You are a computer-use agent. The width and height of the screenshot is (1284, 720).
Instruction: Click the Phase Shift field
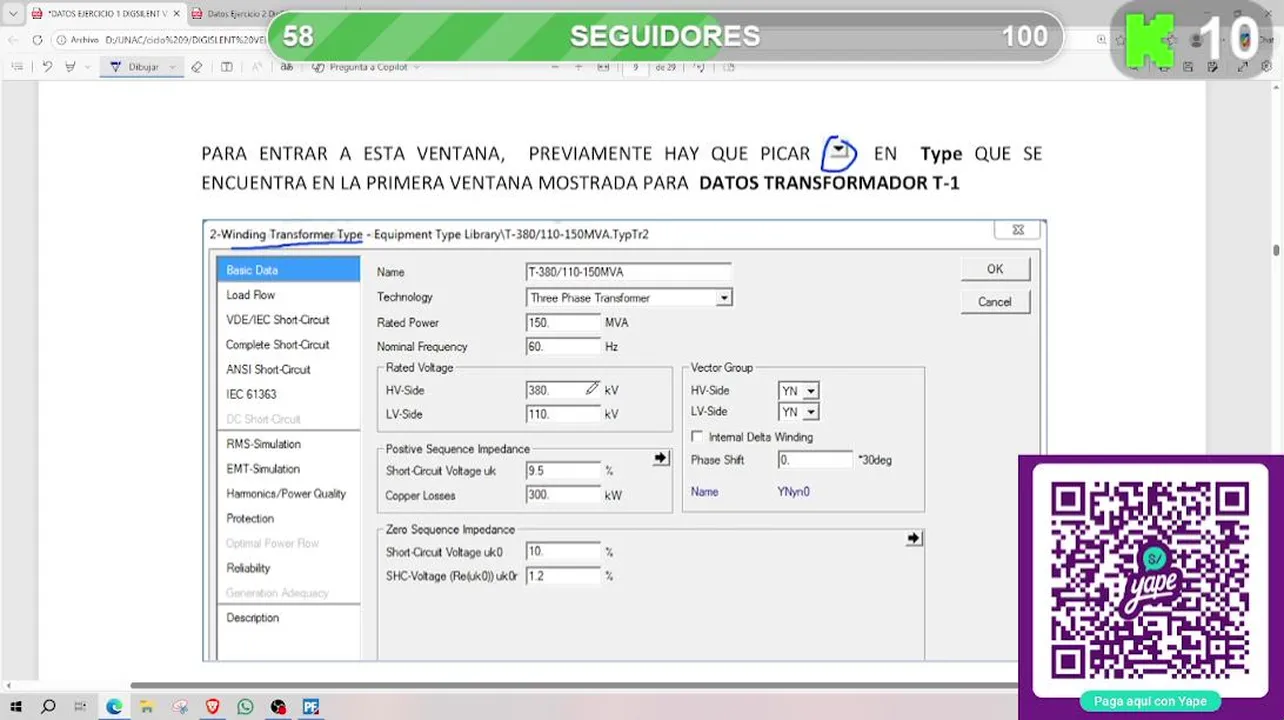coord(815,460)
